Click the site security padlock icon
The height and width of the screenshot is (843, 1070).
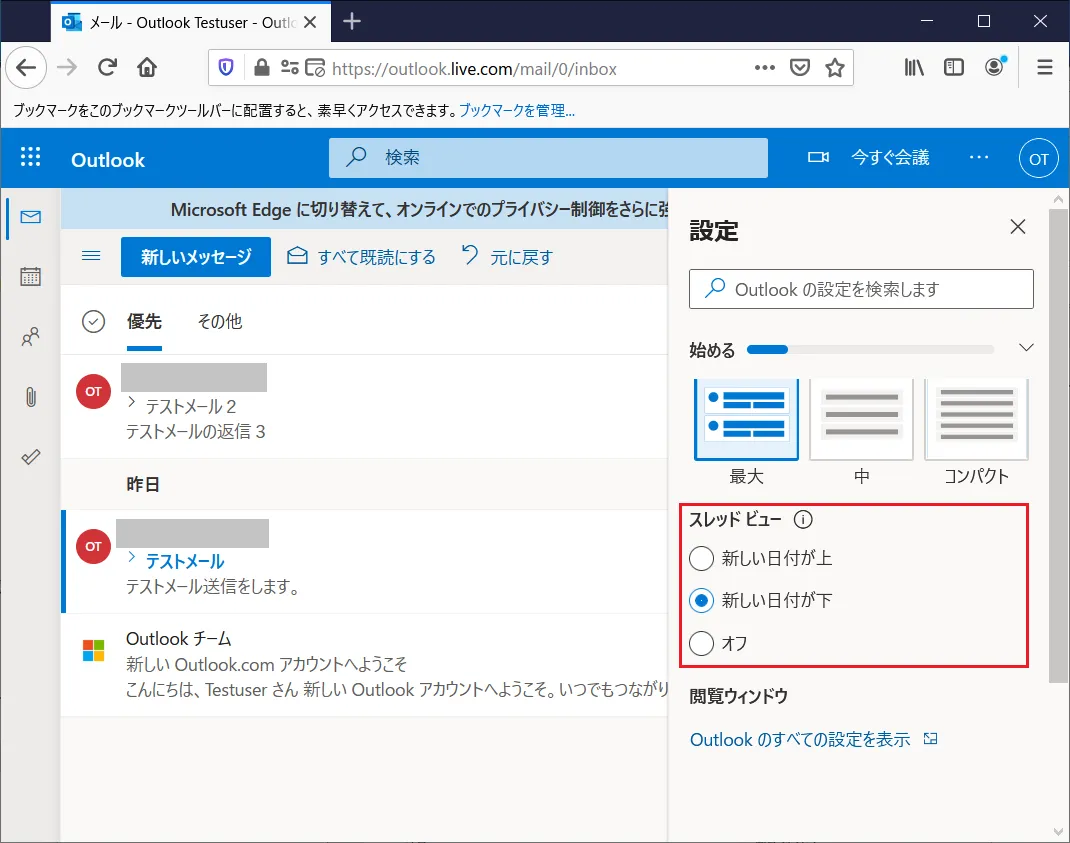pos(261,68)
